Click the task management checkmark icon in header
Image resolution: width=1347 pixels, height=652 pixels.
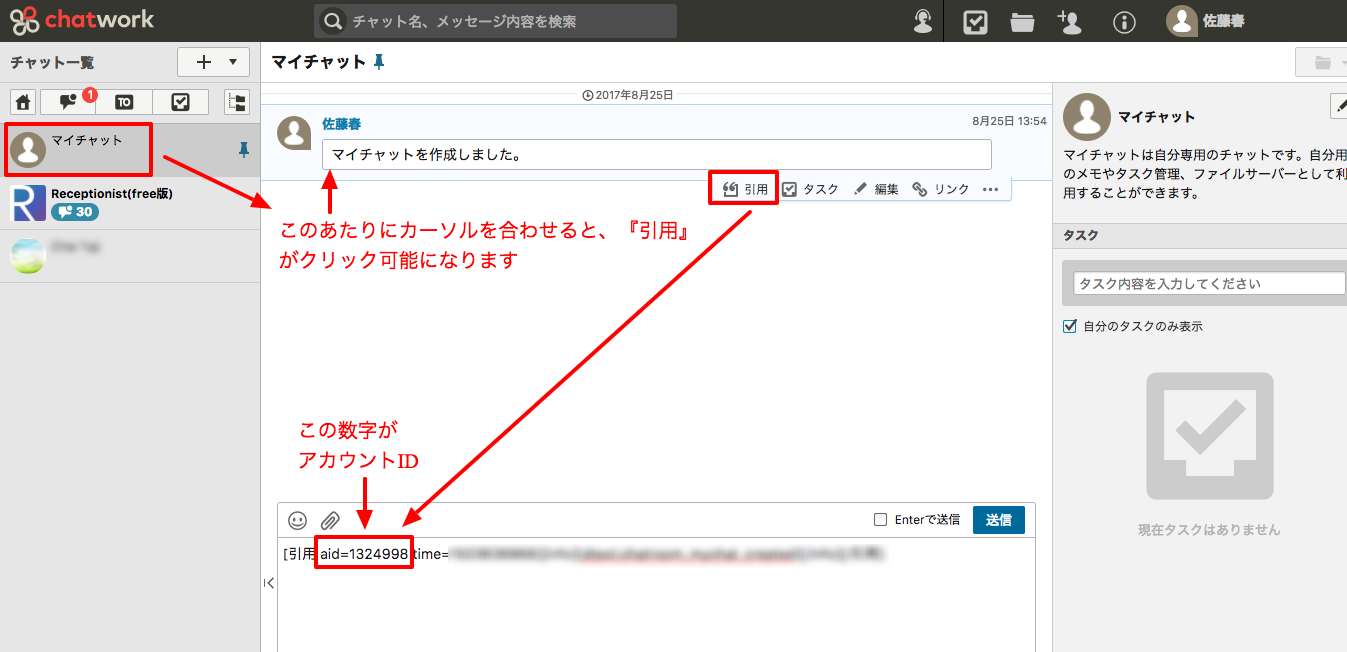coord(975,22)
